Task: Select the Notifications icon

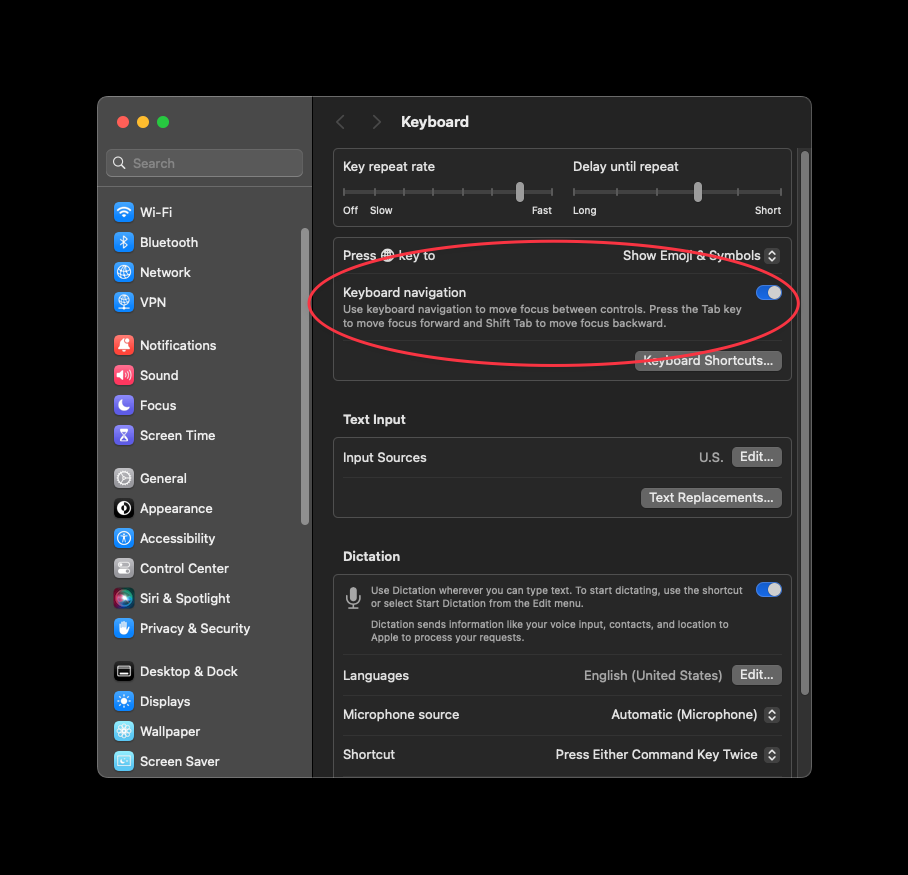Action: coord(123,345)
